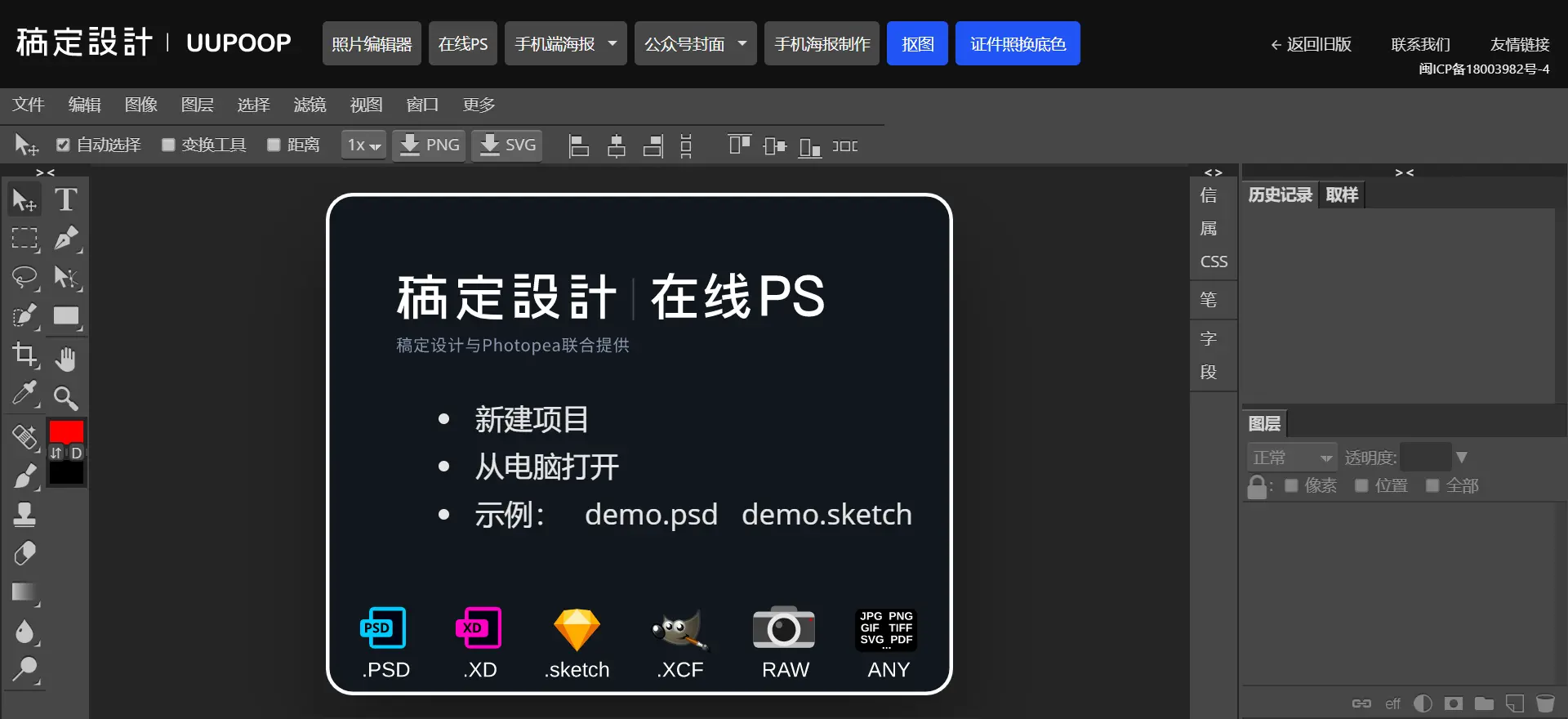
Task: Open the 1x export scale dropdown
Action: pyautogui.click(x=363, y=145)
